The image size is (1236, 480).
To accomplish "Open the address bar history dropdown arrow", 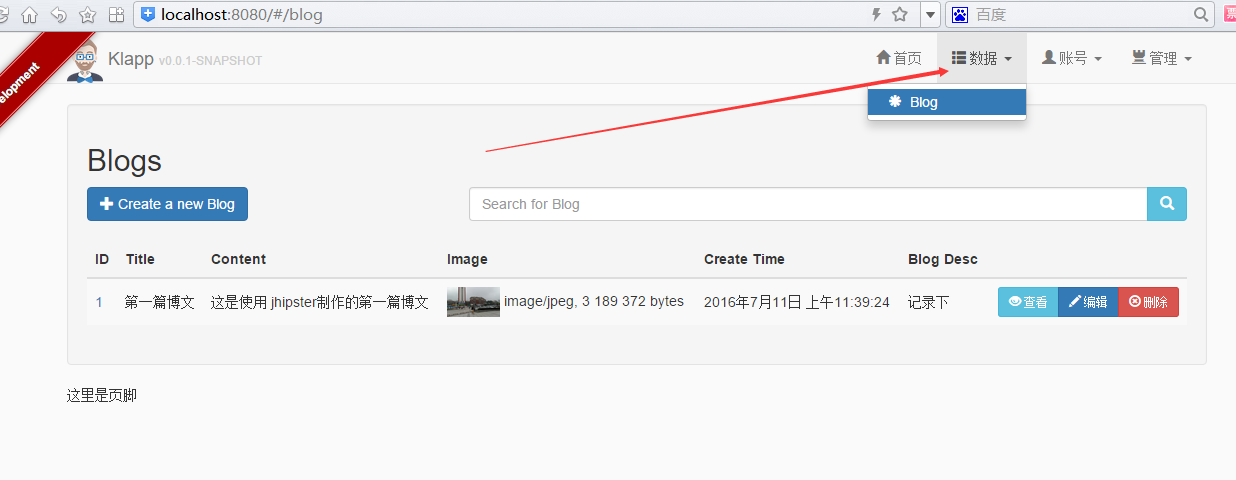I will (x=930, y=14).
